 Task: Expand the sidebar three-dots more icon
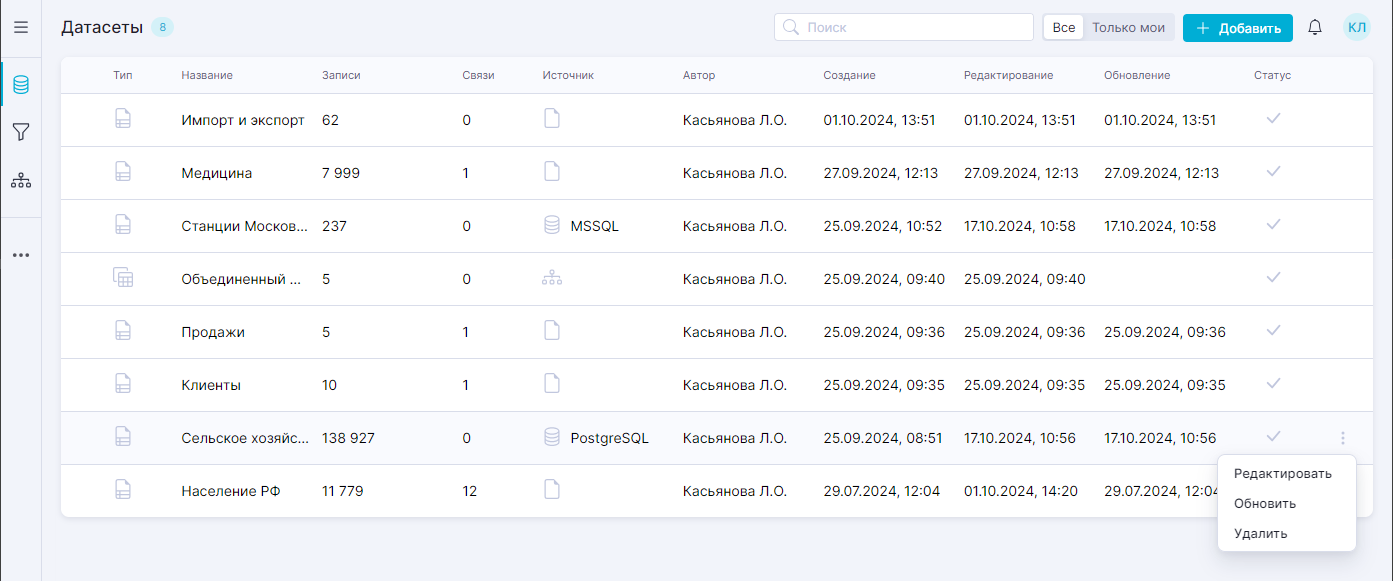point(20,255)
